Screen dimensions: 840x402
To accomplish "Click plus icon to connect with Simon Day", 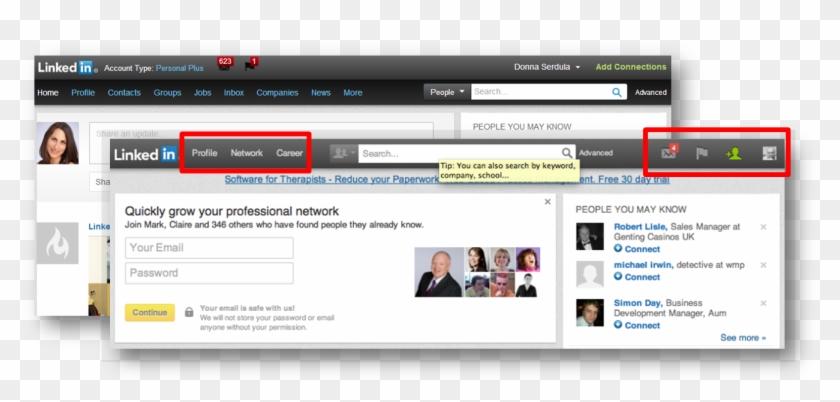I will [x=618, y=325].
